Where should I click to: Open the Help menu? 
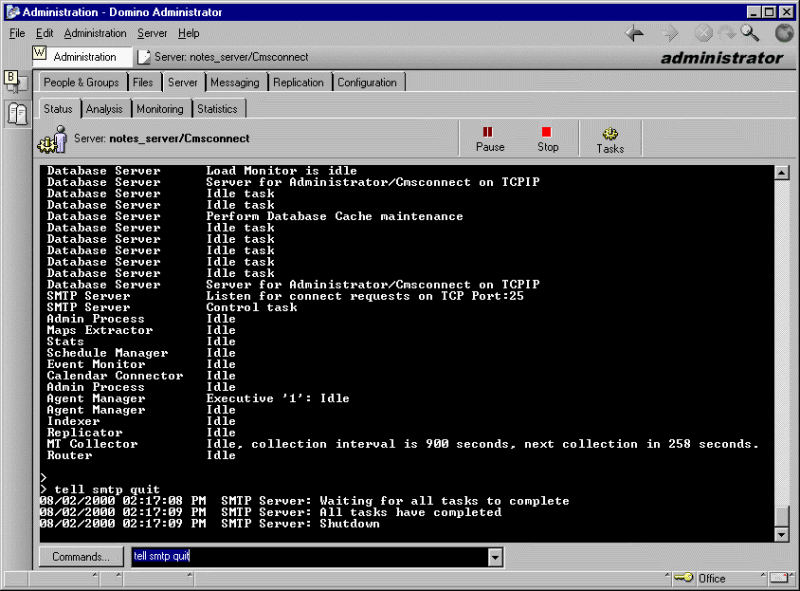coord(188,33)
